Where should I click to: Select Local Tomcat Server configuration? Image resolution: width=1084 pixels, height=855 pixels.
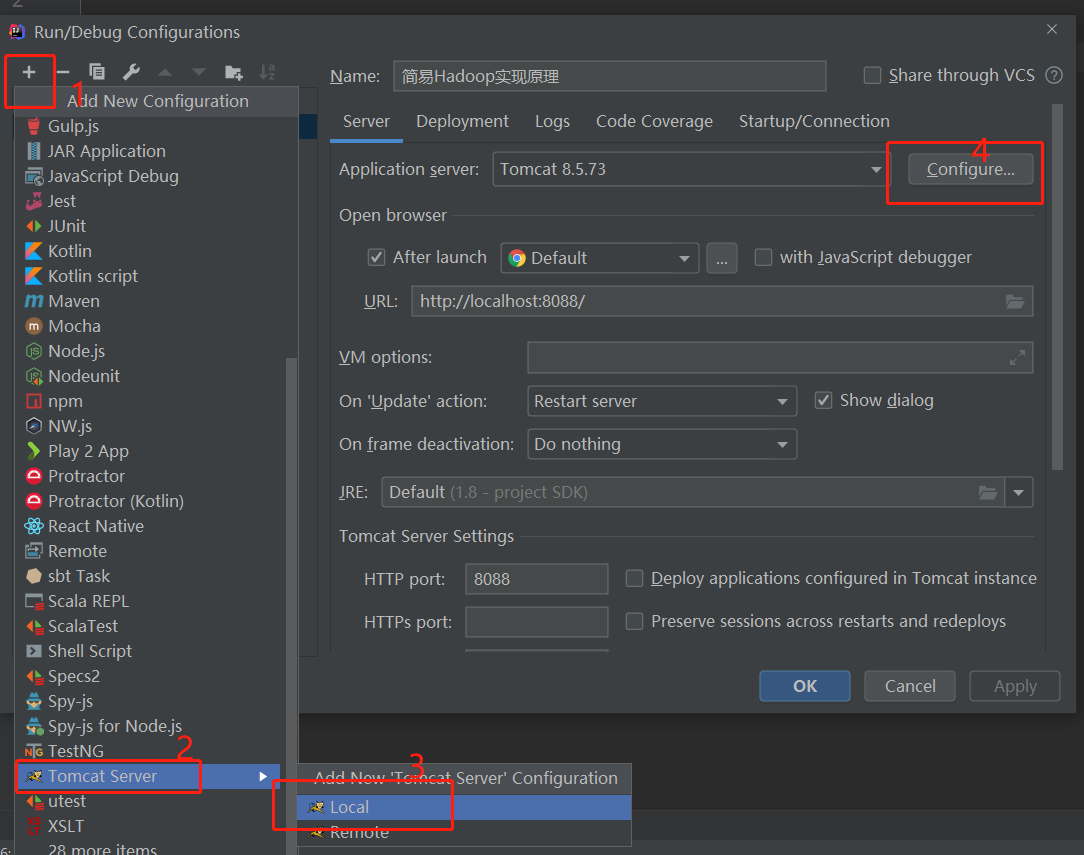[x=464, y=807]
